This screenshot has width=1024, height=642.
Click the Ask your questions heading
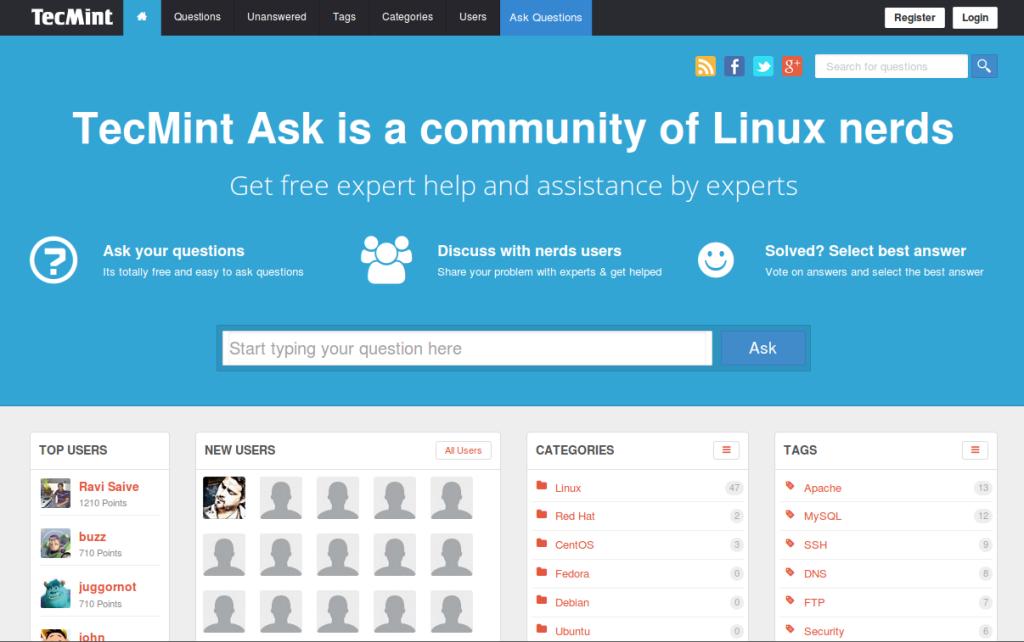[174, 251]
